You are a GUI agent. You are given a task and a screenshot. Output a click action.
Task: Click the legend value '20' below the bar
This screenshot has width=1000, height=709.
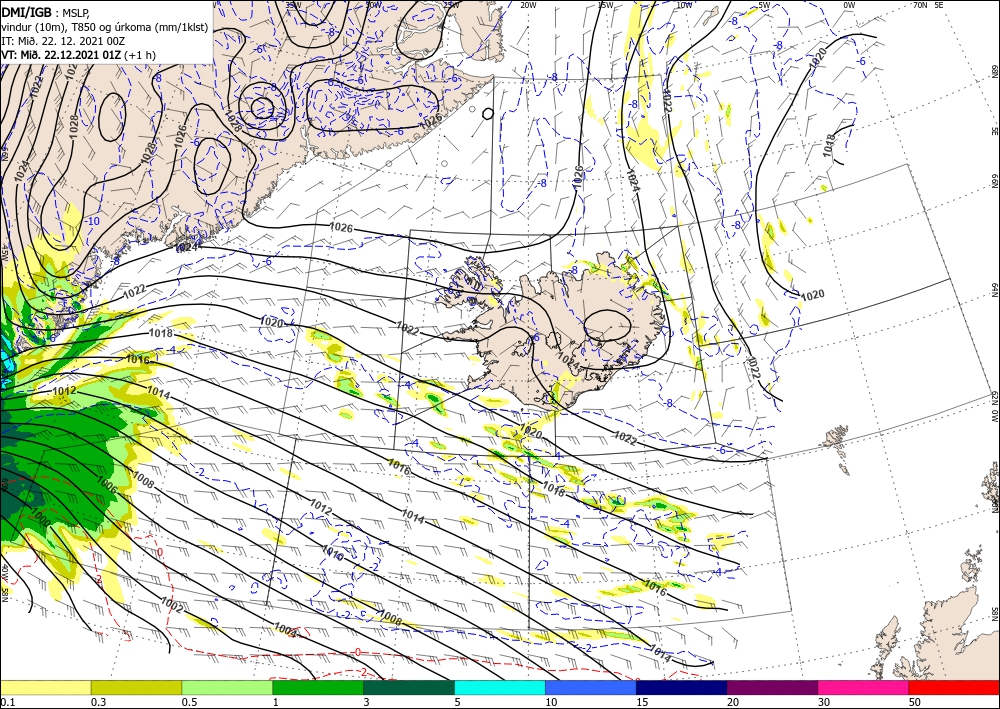[x=733, y=702]
